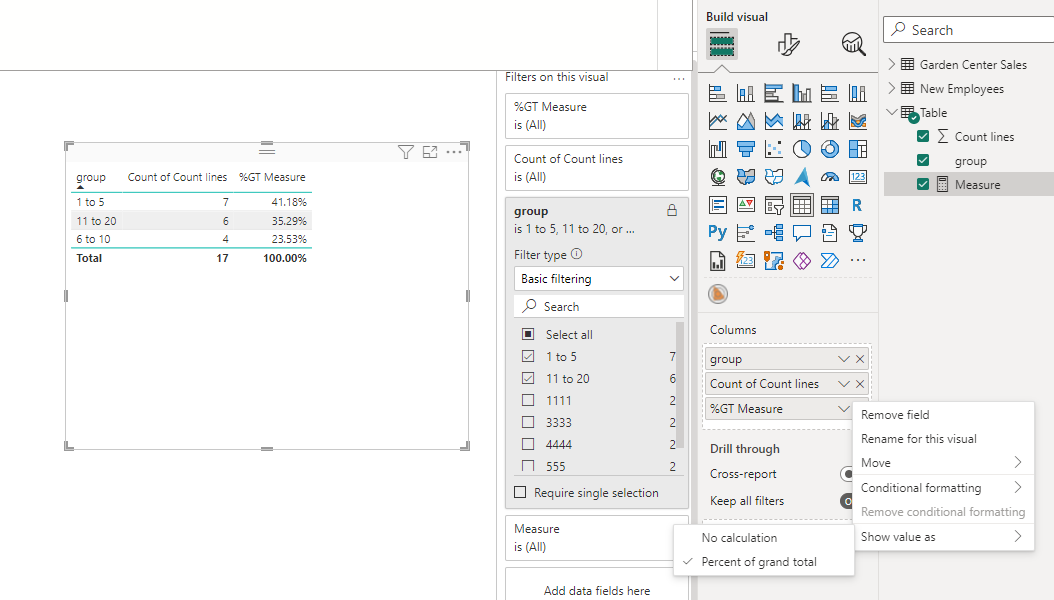1054x600 pixels.
Task: Click the group filter Search box
Action: pyautogui.click(x=598, y=306)
